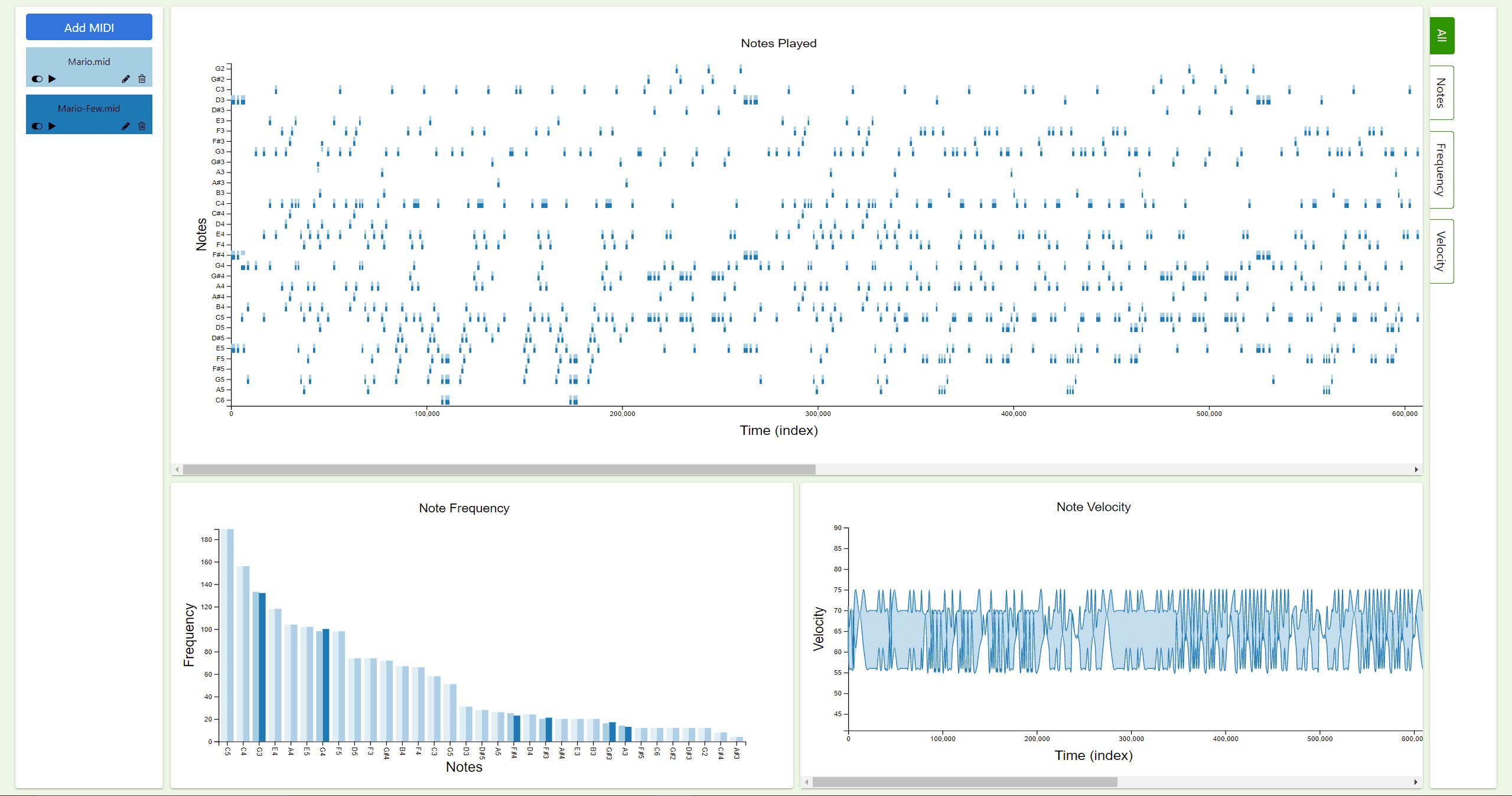Edit Mario-Few.mid with pencil icon

click(x=126, y=126)
